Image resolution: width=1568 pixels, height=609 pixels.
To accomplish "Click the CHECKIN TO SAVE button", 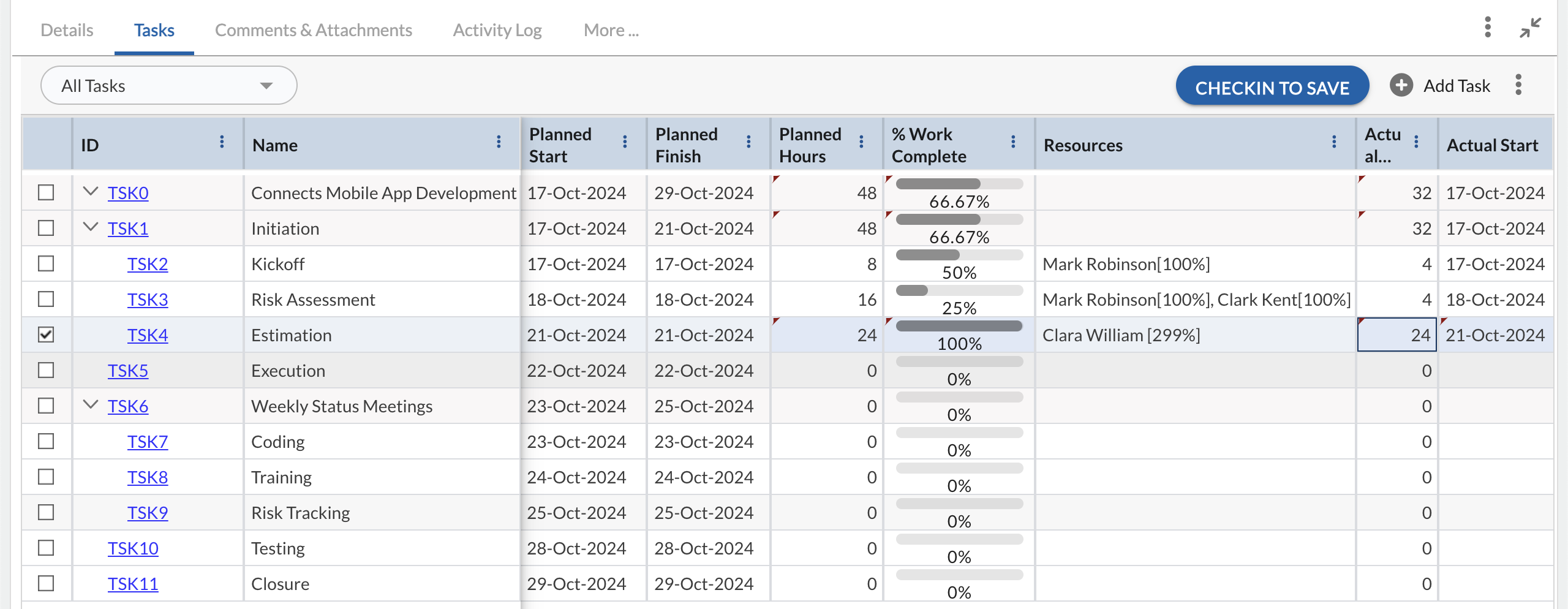I will 1272,87.
